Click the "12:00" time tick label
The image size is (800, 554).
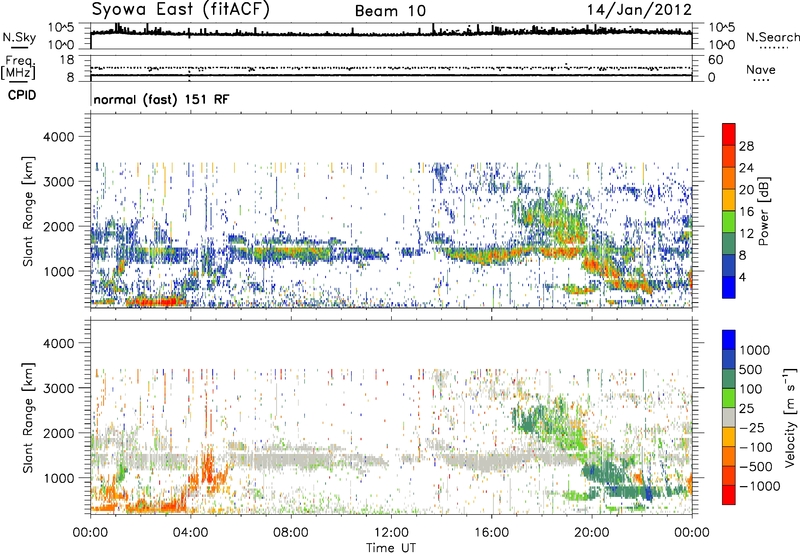pos(391,533)
